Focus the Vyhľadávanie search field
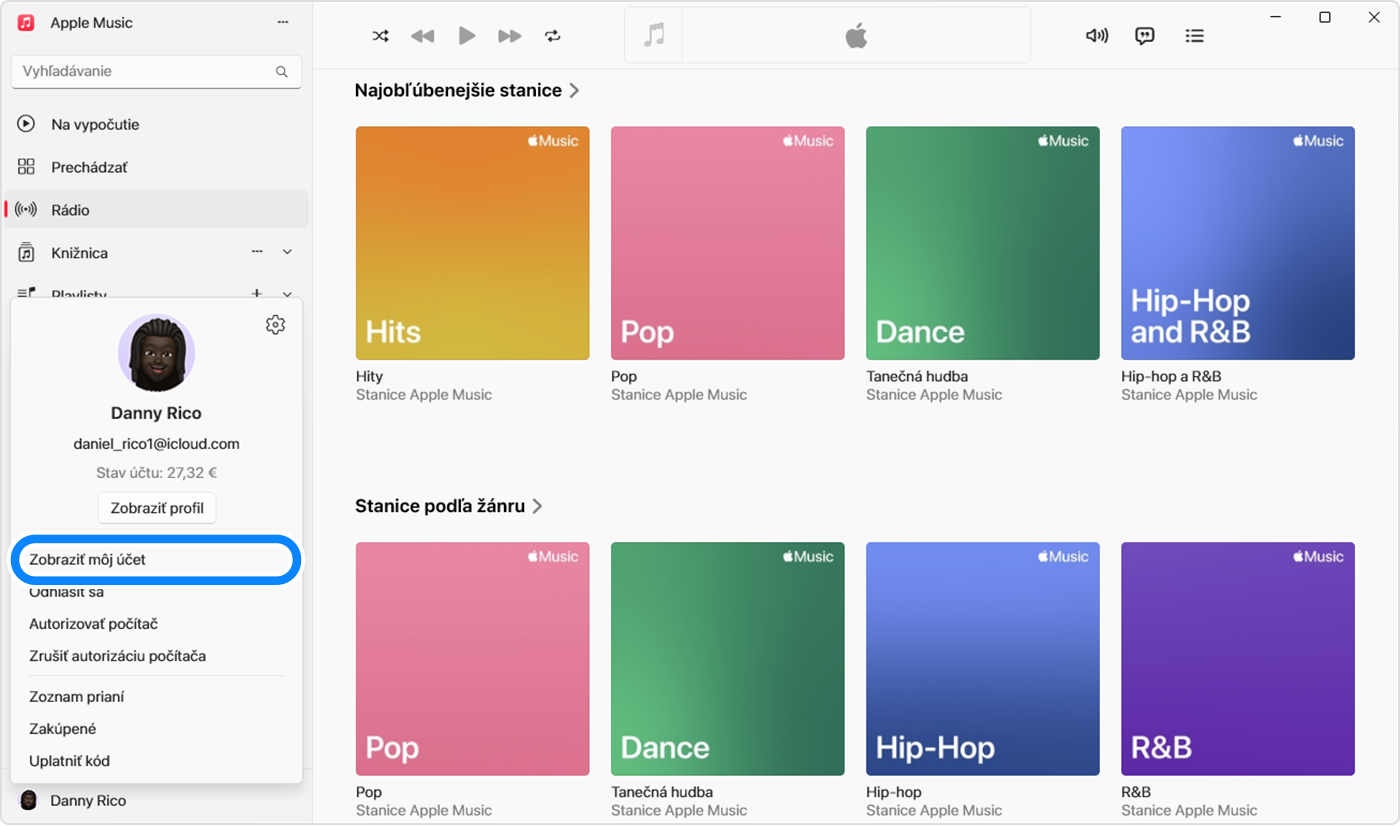This screenshot has height=826, width=1400. pos(156,72)
